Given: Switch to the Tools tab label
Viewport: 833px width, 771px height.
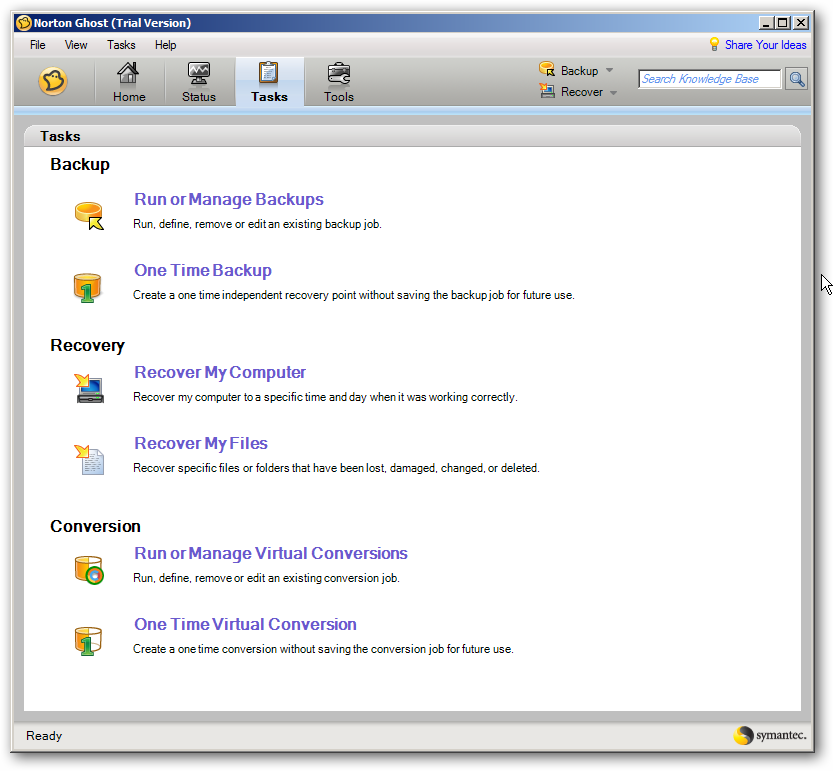Looking at the screenshot, I should pos(339,97).
